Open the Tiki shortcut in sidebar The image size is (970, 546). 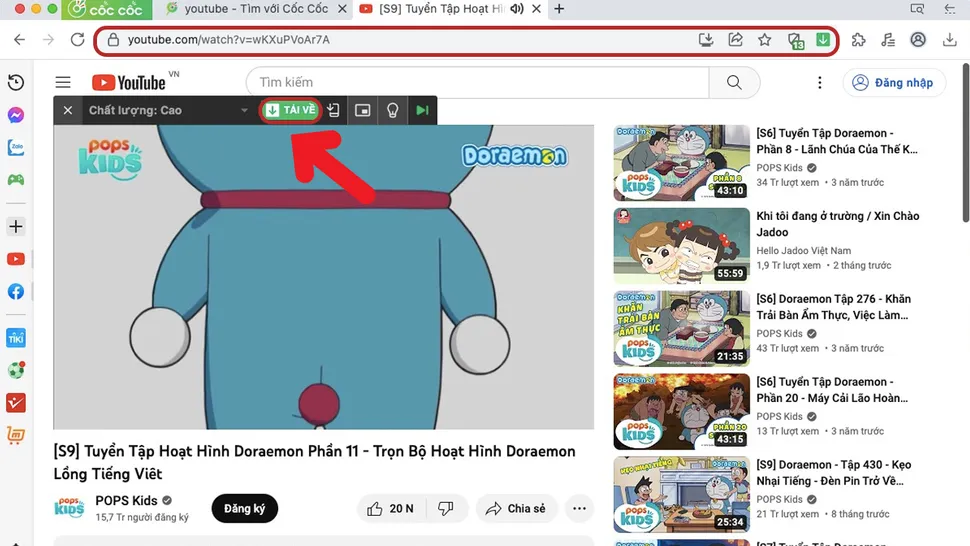tap(16, 337)
